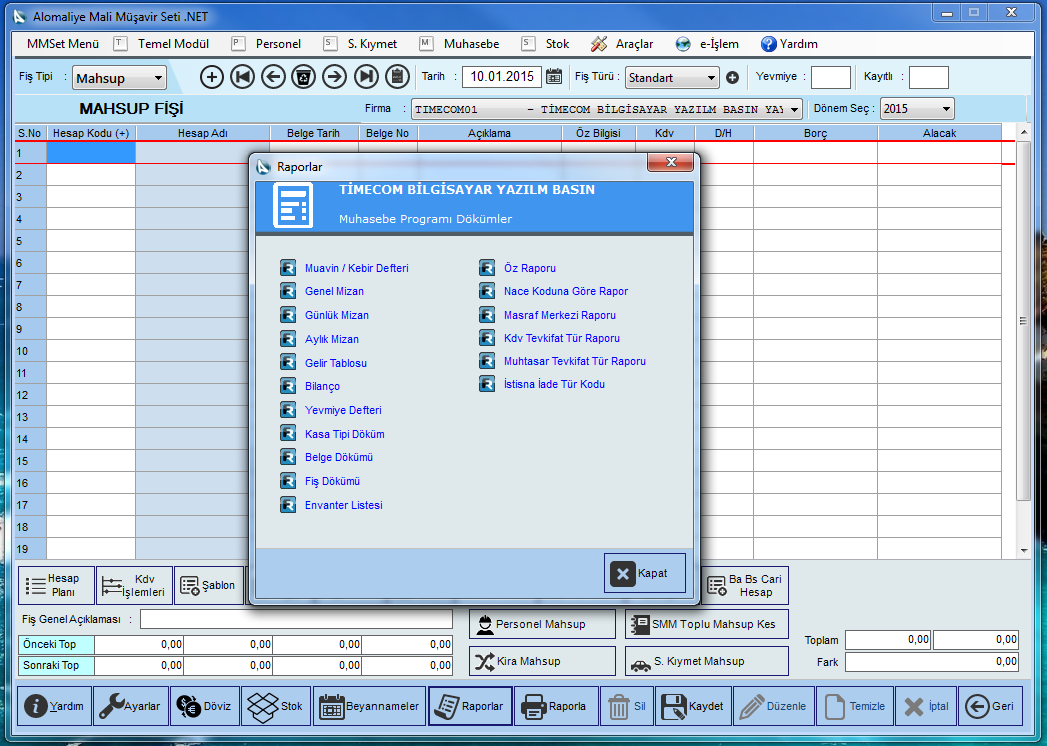Screen dimensions: 1047x746
Task: Click the wrench-and-screwdriver Araçlar icon in menu bar
Action: pos(599,44)
